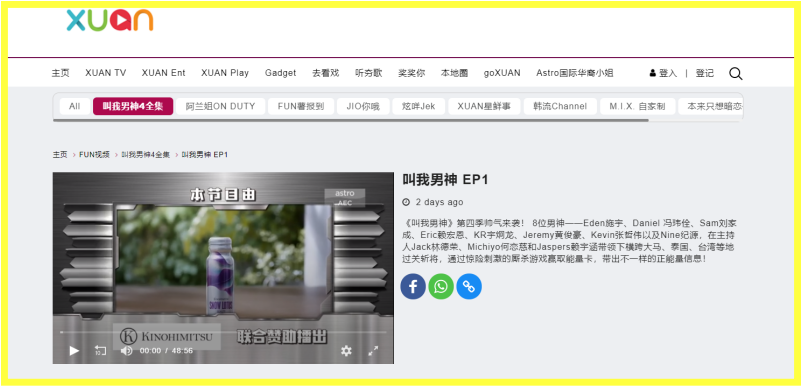Open goXUAN menu item
Screen dimensions: 802x387
point(502,73)
